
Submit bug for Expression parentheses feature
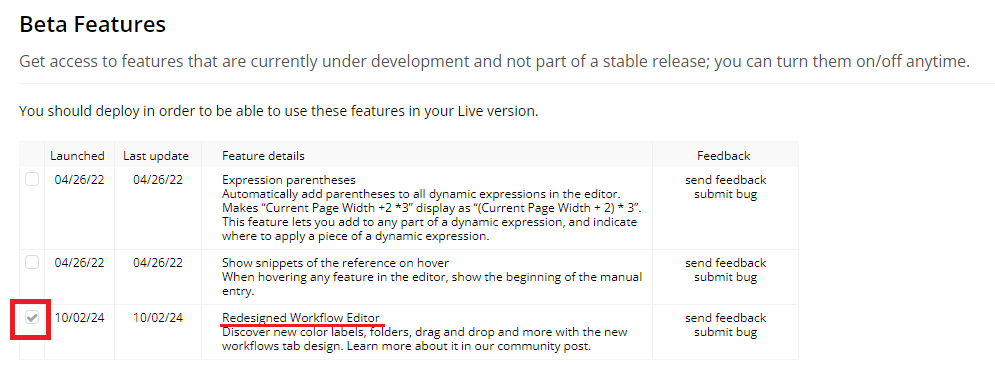pyautogui.click(x=725, y=194)
